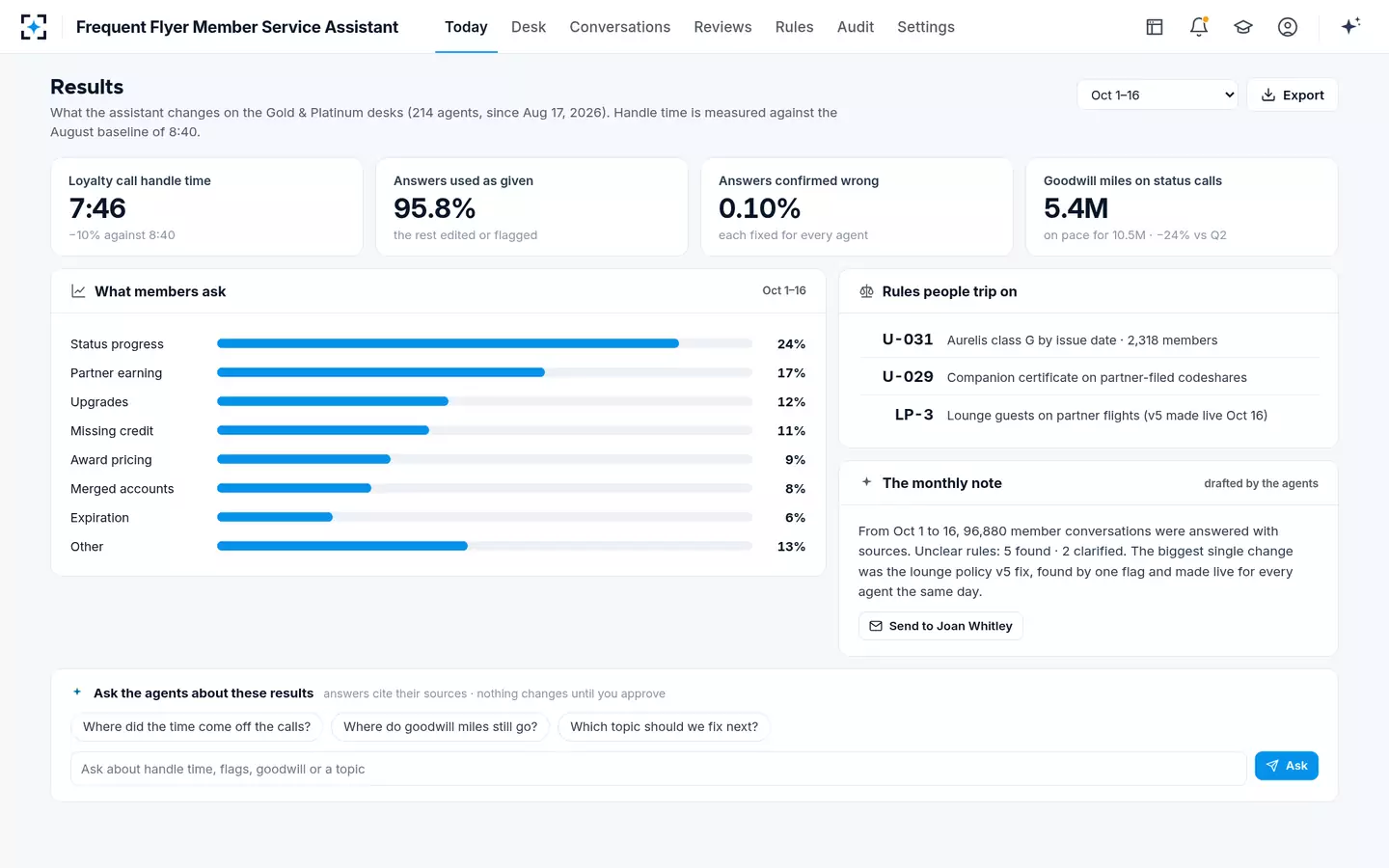Click the scales icon beside Rules people trip on
1389x868 pixels.
coord(866,291)
